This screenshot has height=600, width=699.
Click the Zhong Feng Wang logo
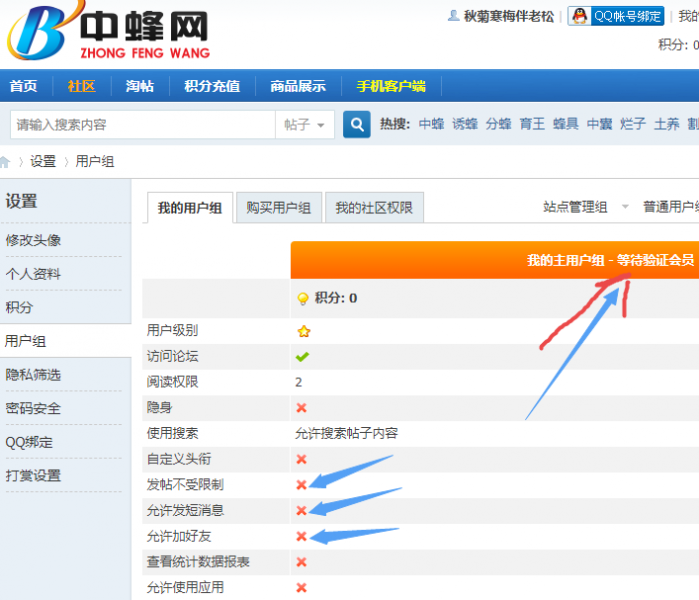108,35
